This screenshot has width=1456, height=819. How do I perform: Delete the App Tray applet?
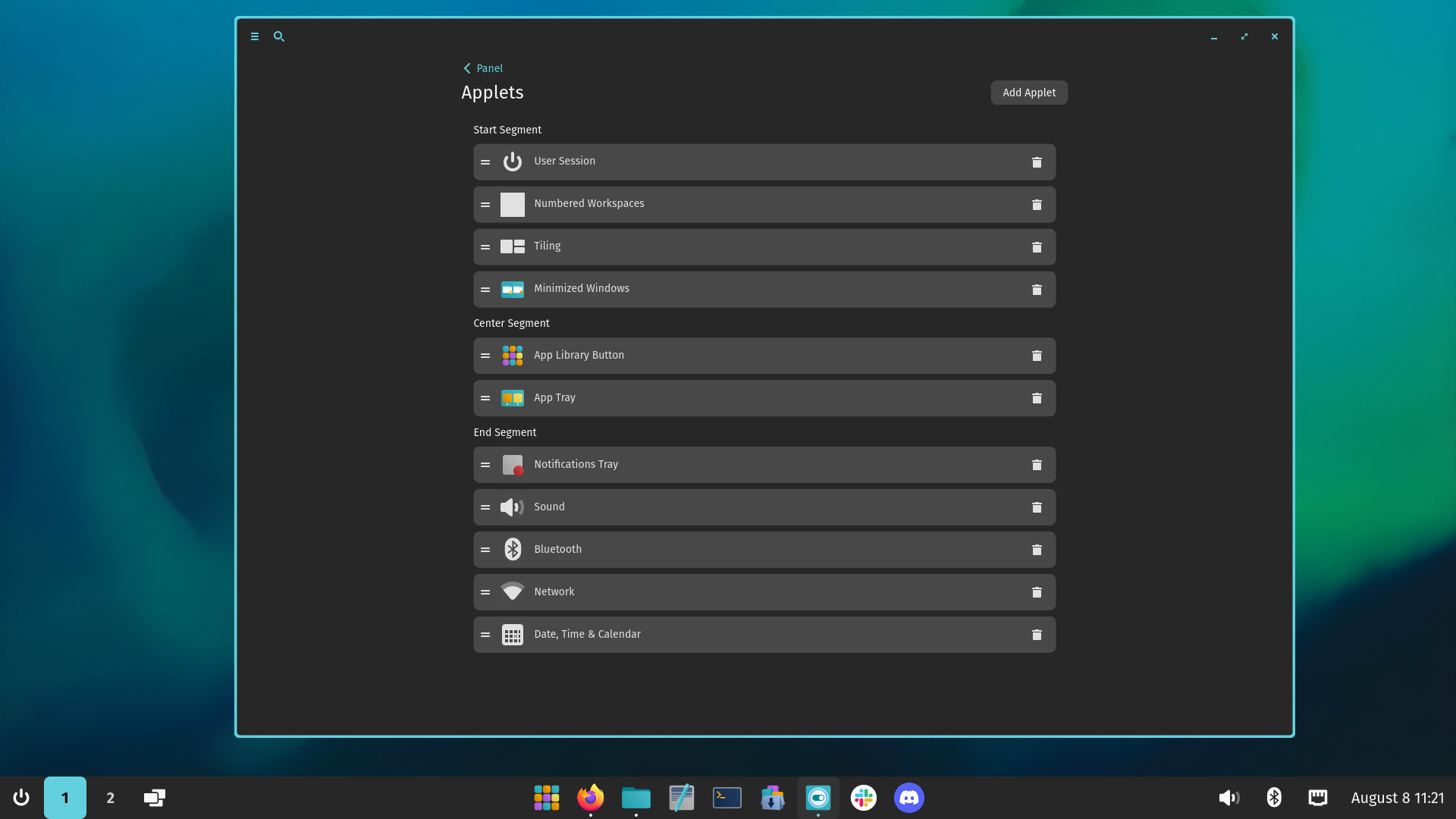point(1037,398)
